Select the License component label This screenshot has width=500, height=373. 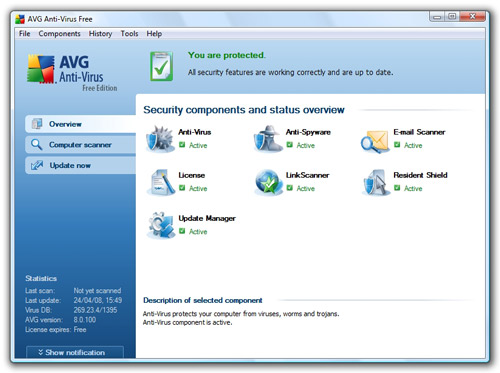pyautogui.click(x=192, y=175)
